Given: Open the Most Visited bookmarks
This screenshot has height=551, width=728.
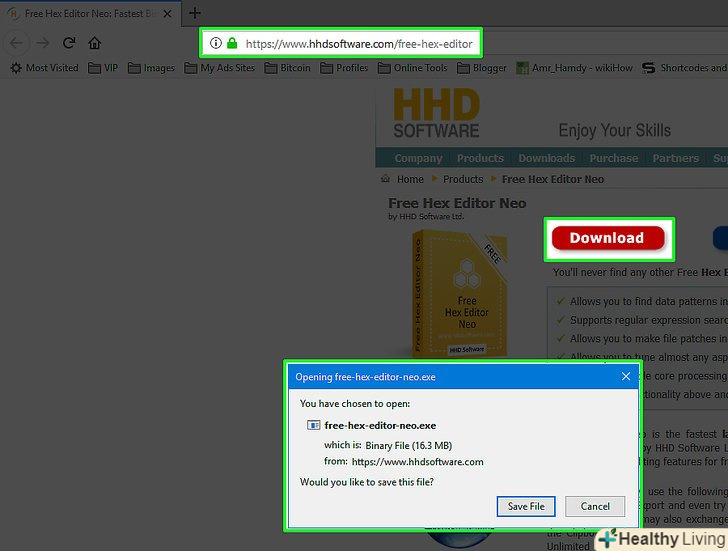Looking at the screenshot, I should (44, 68).
